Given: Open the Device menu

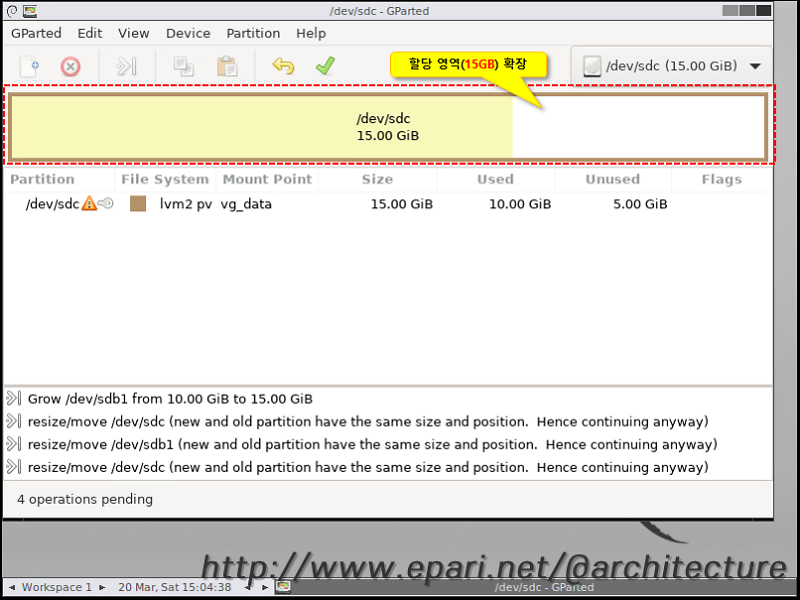Looking at the screenshot, I should [x=188, y=33].
